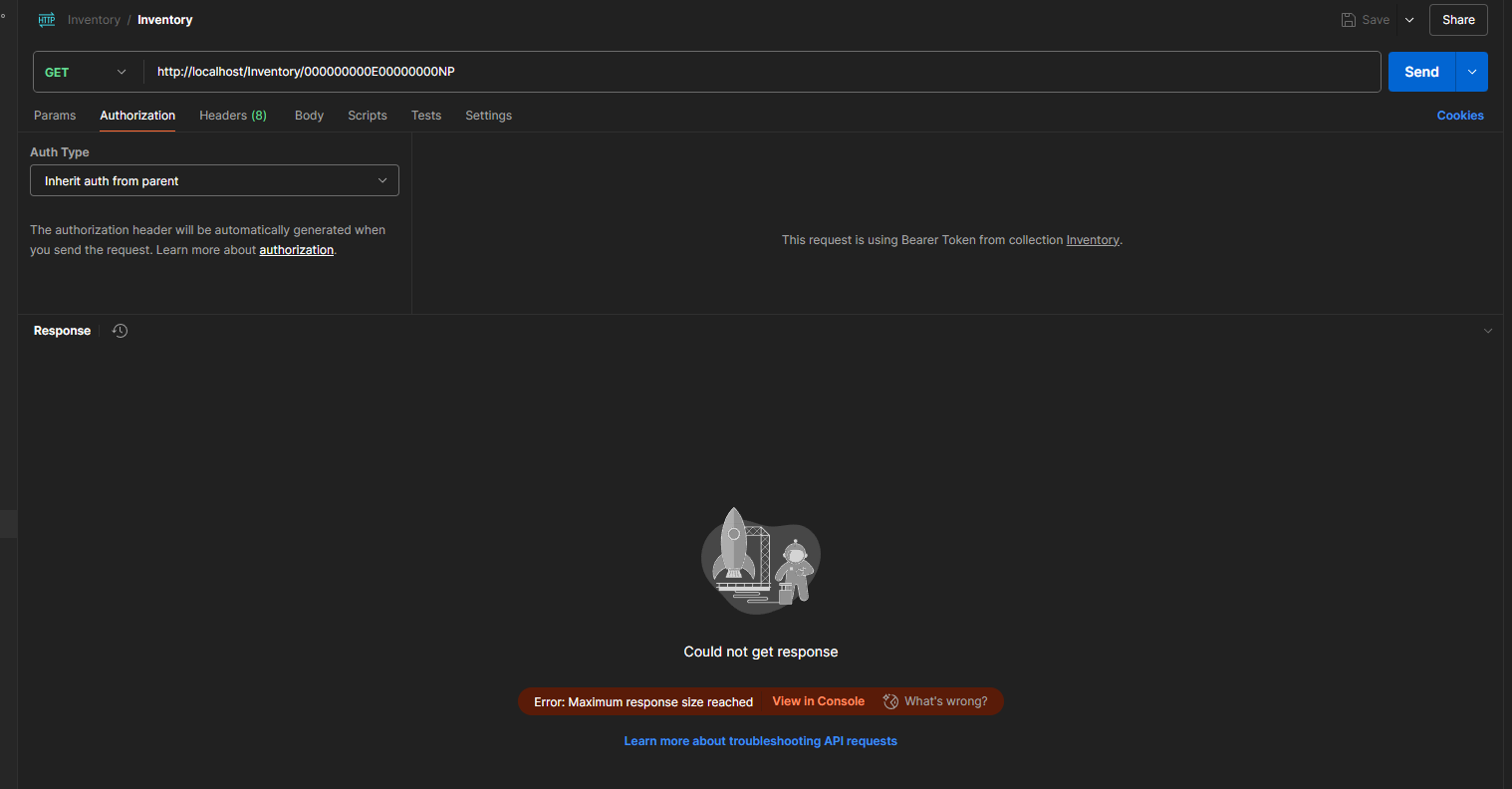Open the Inventory collection link

1093,240
